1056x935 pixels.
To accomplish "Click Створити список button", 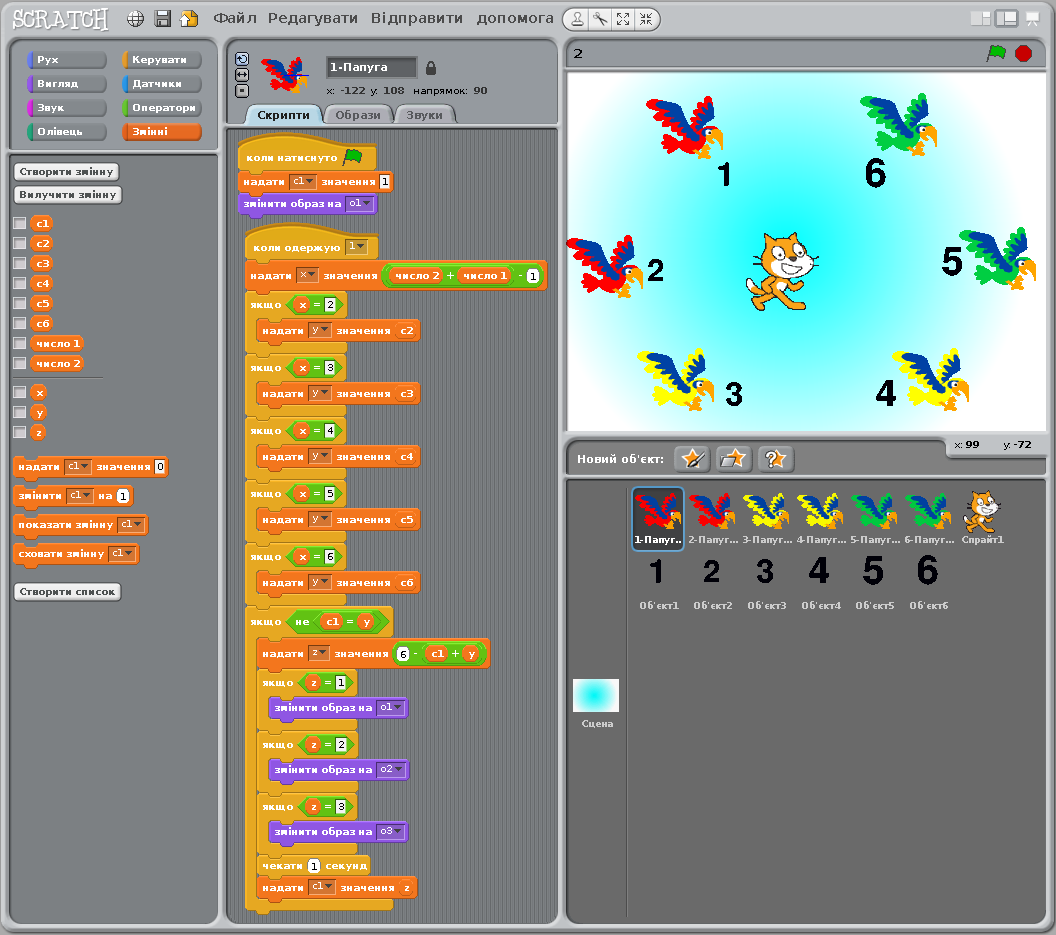I will click(67, 592).
